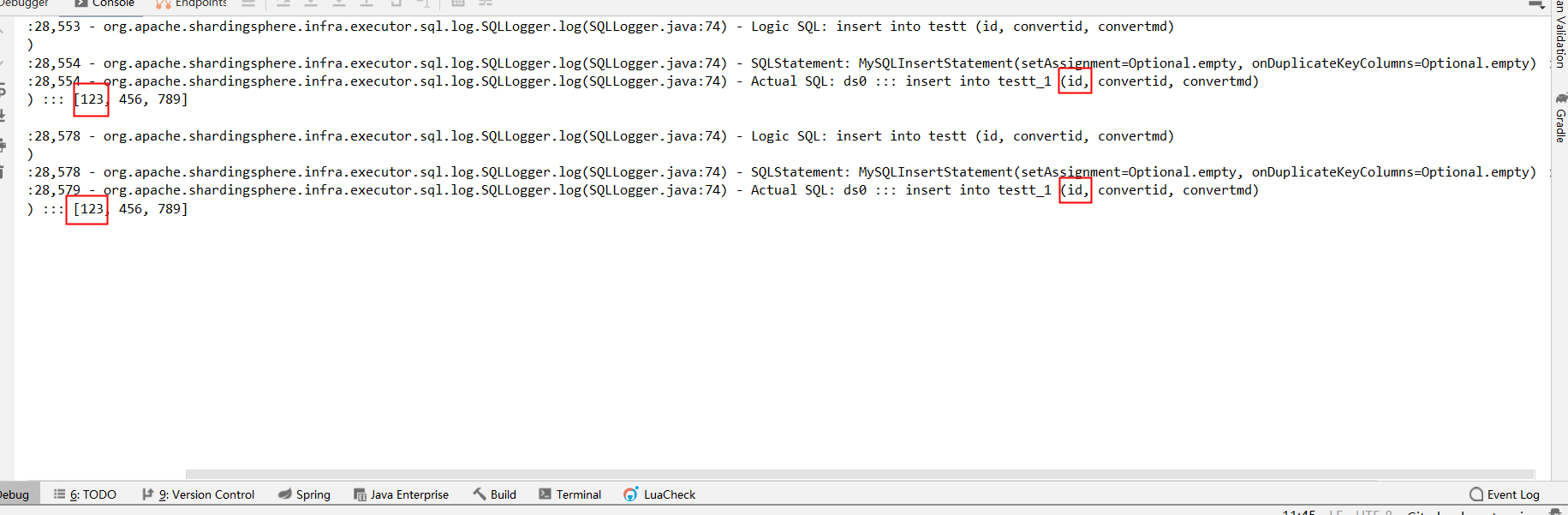Click the LuaCheck icon
The width and height of the screenshot is (1568, 515).
(631, 494)
